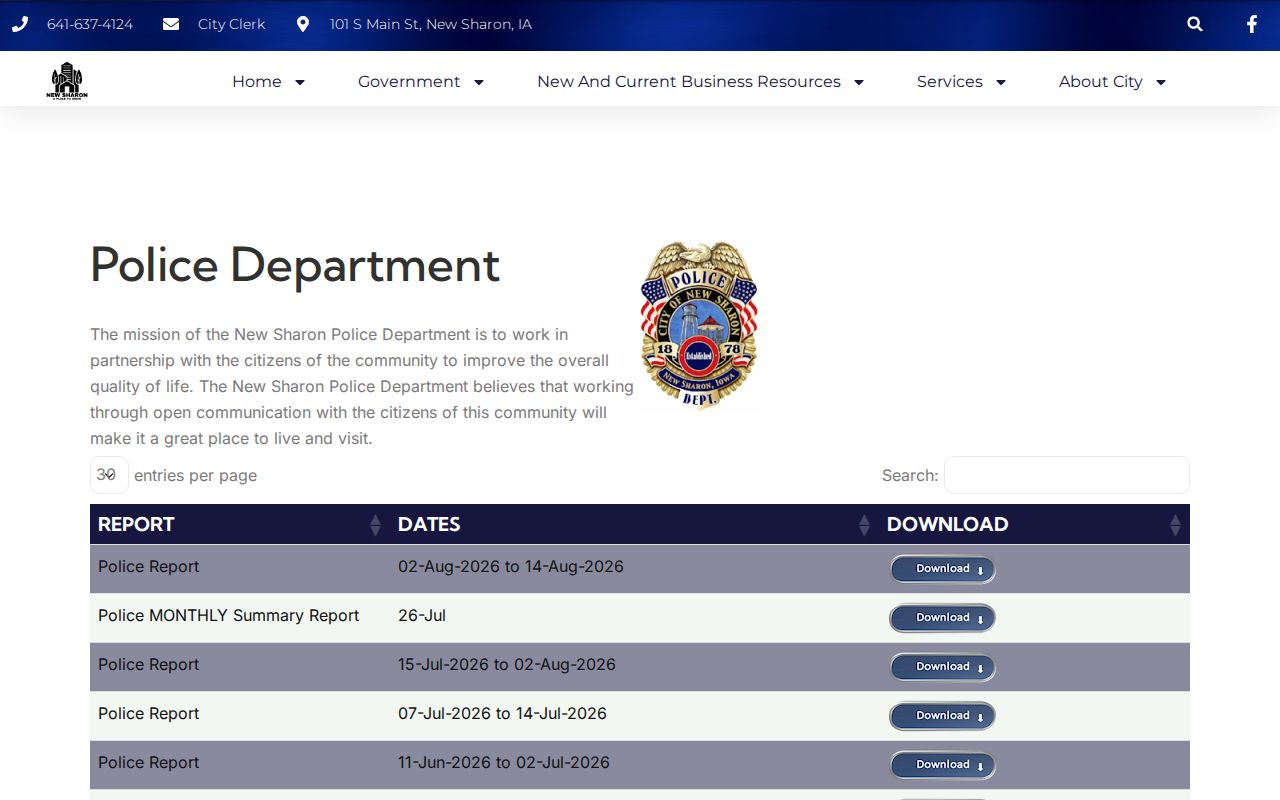Viewport: 1280px width, 800px height.
Task: Download the Police MONTHLY Summary Report
Action: pos(942,618)
